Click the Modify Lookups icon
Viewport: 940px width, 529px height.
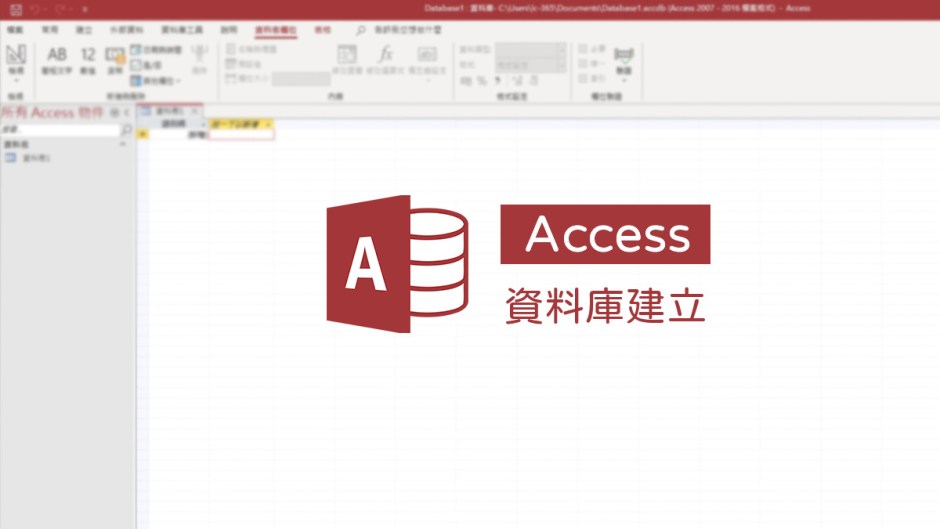pos(347,59)
